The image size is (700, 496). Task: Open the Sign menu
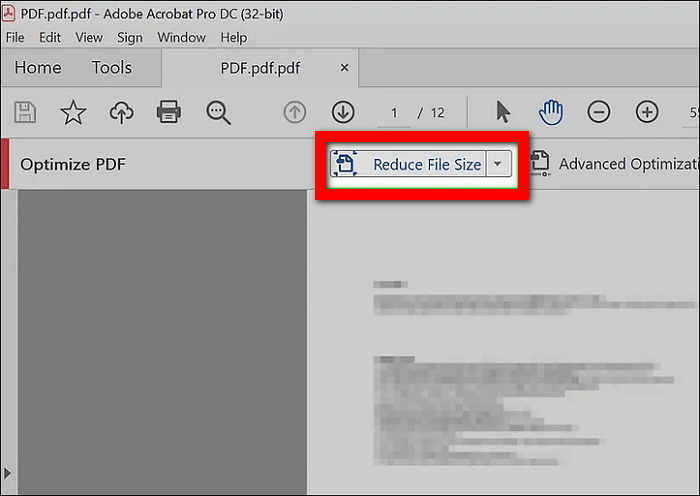(x=130, y=38)
